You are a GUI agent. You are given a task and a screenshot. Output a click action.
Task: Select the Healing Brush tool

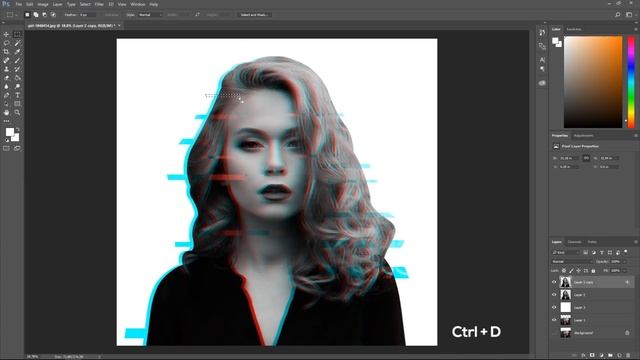6,60
